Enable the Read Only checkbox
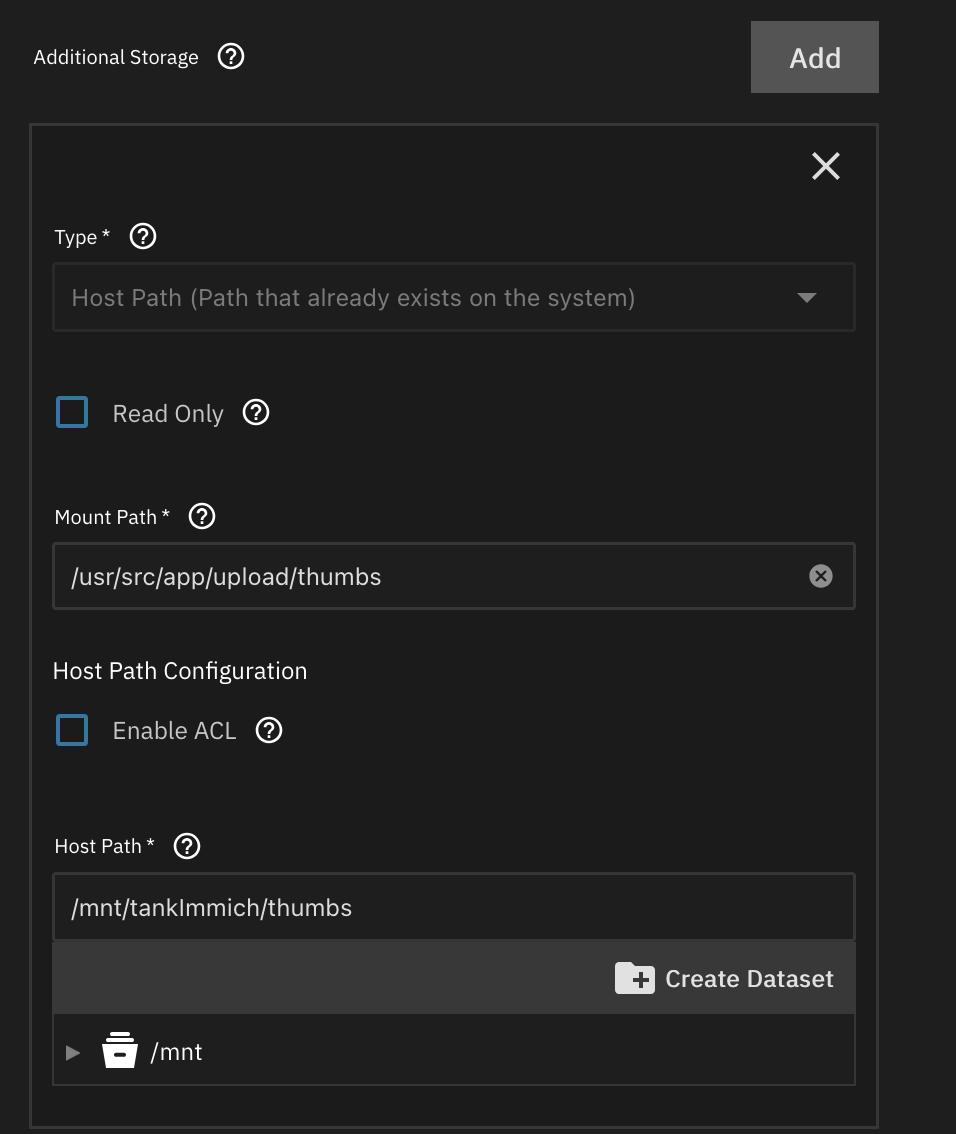This screenshot has height=1134, width=956. coord(72,412)
